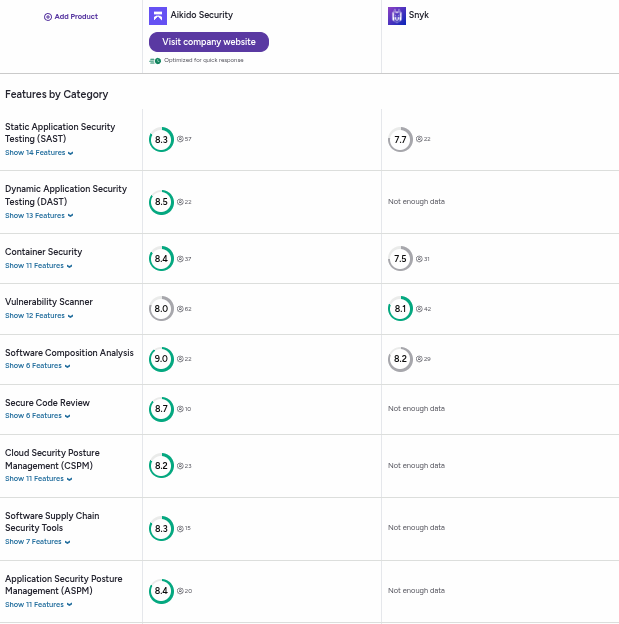
Task: Click the quick response badge icon
Action: coord(155,61)
